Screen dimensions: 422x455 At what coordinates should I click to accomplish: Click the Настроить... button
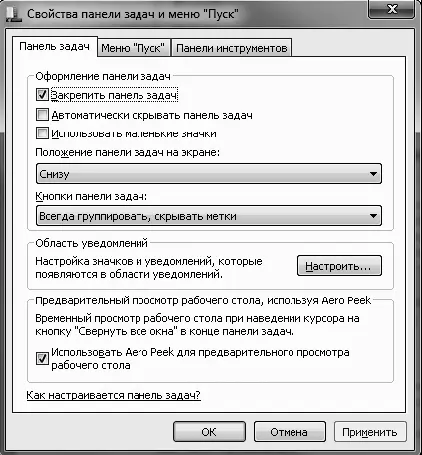coord(339,266)
